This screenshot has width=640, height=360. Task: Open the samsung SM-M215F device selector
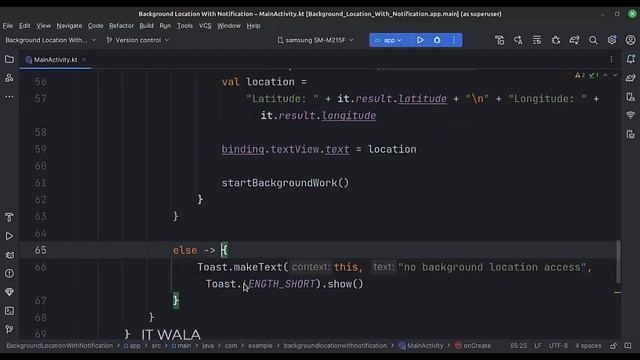click(x=315, y=40)
